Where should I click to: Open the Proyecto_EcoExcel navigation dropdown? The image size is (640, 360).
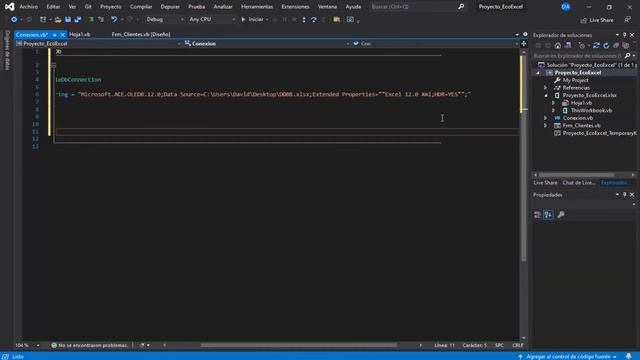(98, 44)
